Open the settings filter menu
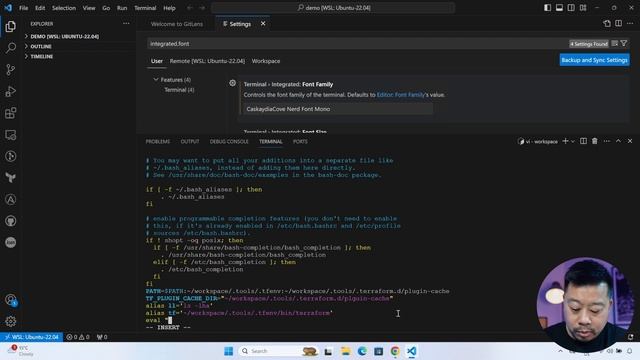Screen dimensions: 640x360 tap(624, 43)
